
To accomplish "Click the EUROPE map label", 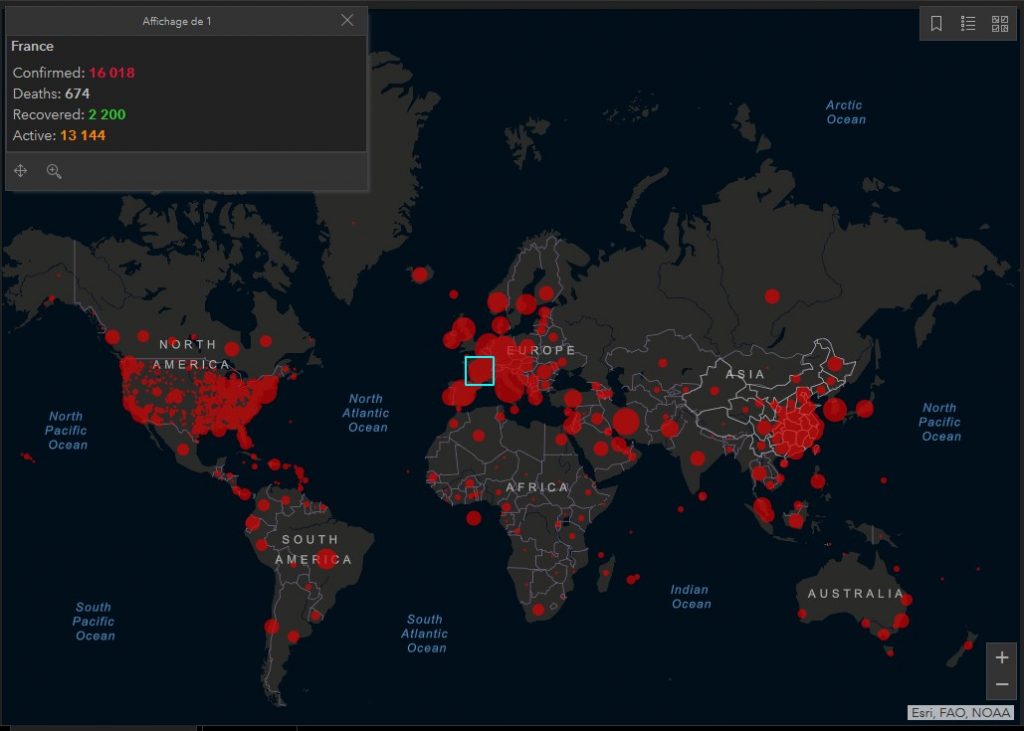I will pyautogui.click(x=541, y=350).
